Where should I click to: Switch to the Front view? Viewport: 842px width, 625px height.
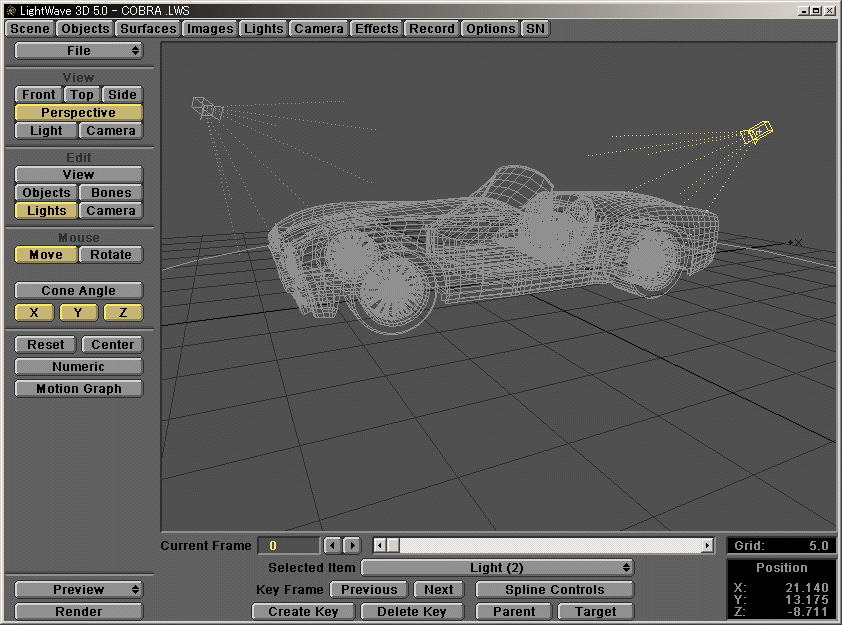(x=37, y=94)
